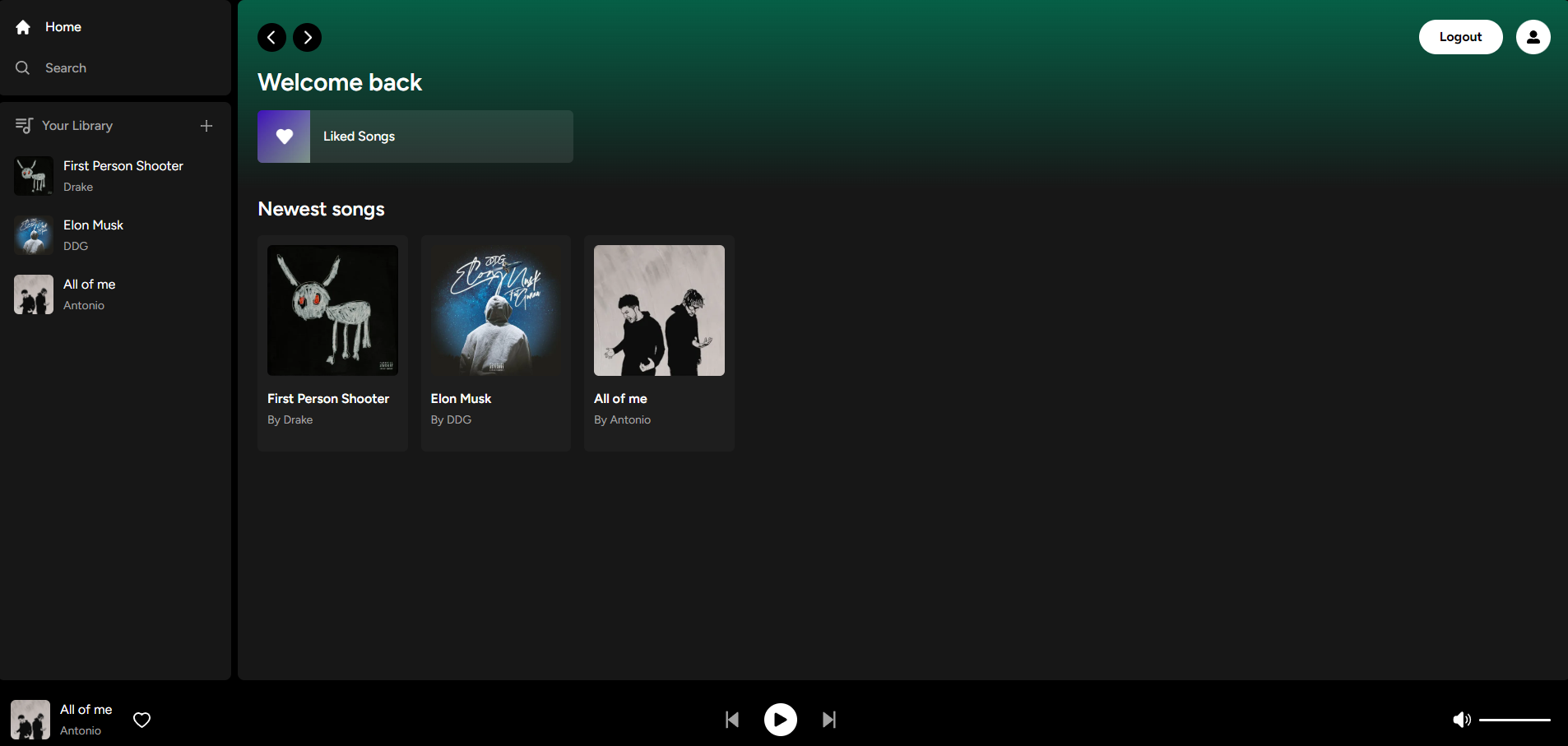Open Search from the sidebar

pyautogui.click(x=65, y=68)
